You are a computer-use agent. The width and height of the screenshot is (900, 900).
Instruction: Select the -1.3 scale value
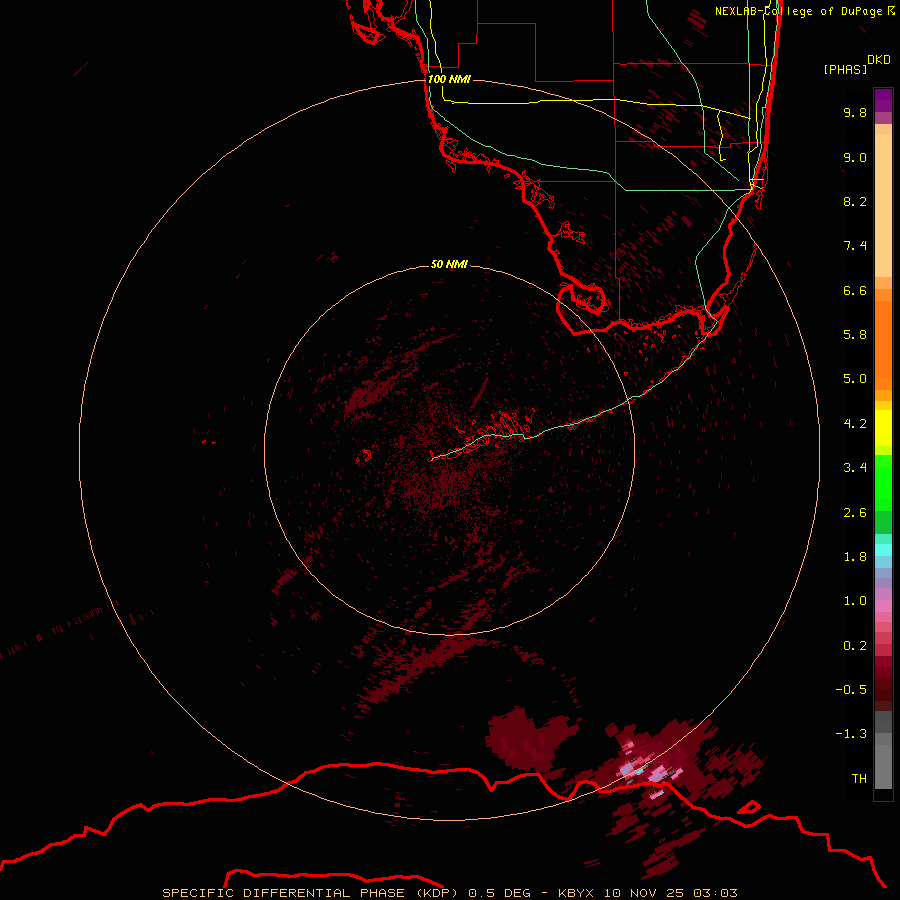[851, 734]
